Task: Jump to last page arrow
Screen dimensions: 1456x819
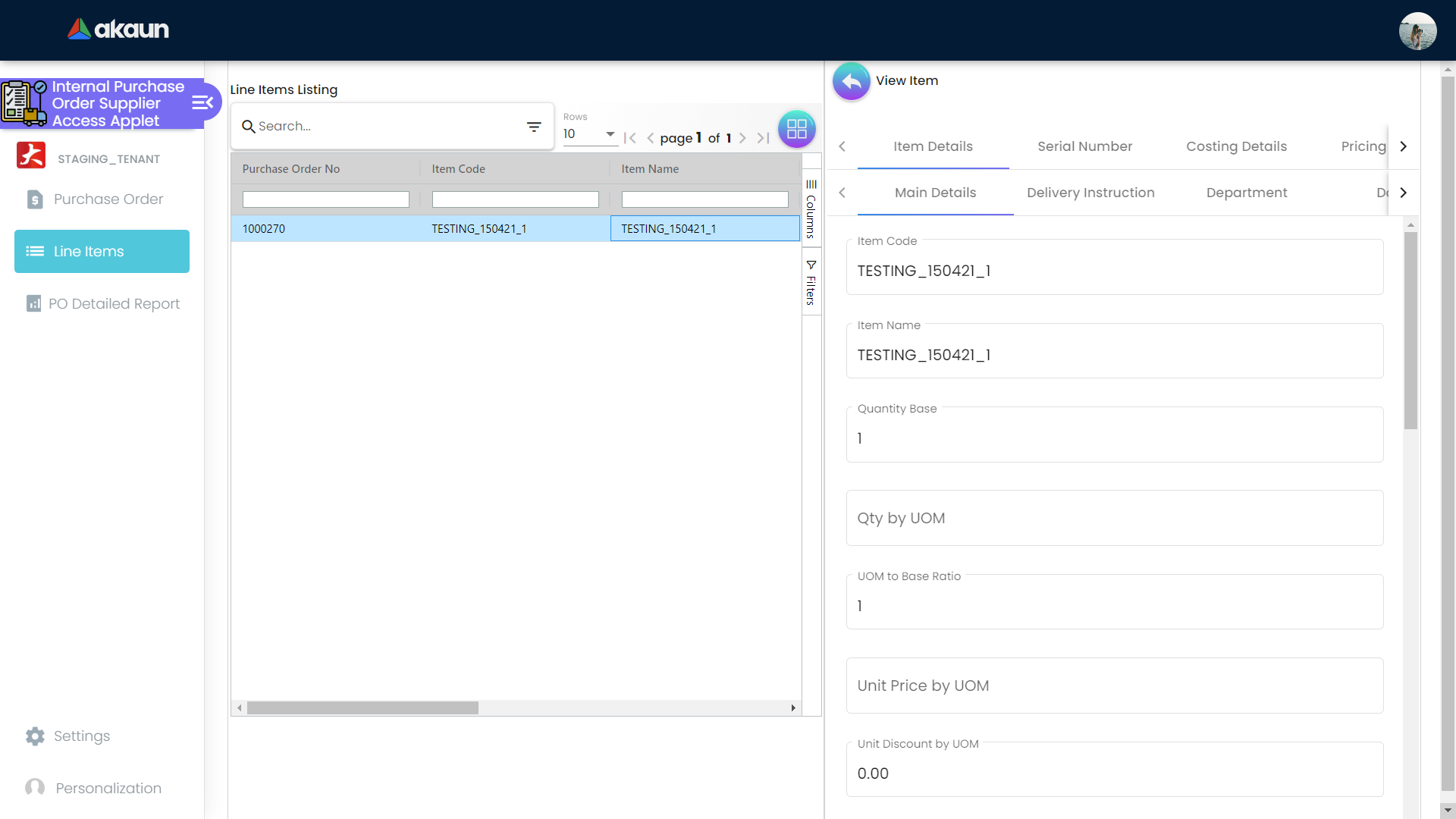Action: pos(763,138)
